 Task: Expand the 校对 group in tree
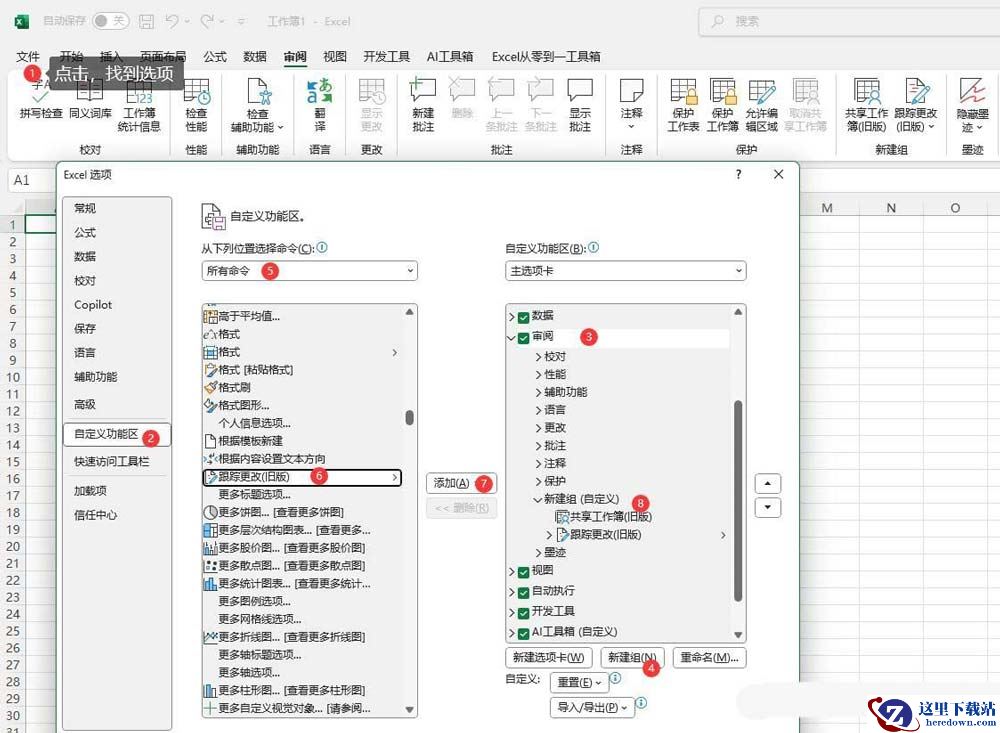click(x=538, y=357)
